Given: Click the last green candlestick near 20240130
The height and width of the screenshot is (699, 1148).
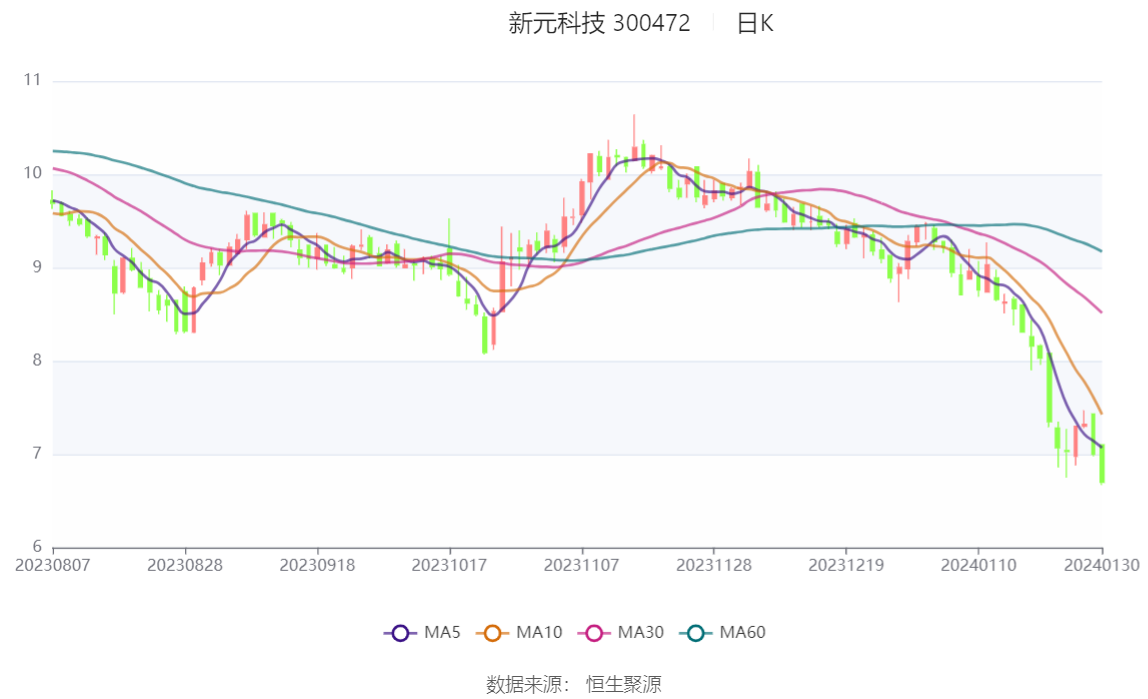Looking at the screenshot, I should click(x=1102, y=464).
